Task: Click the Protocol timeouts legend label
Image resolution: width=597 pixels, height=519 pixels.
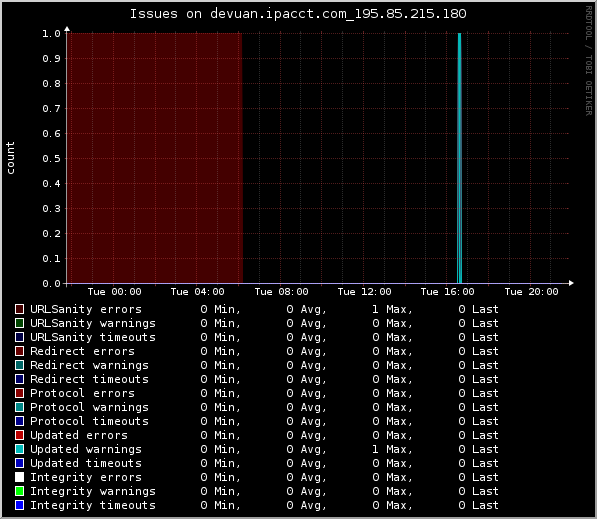Action: coord(89,421)
